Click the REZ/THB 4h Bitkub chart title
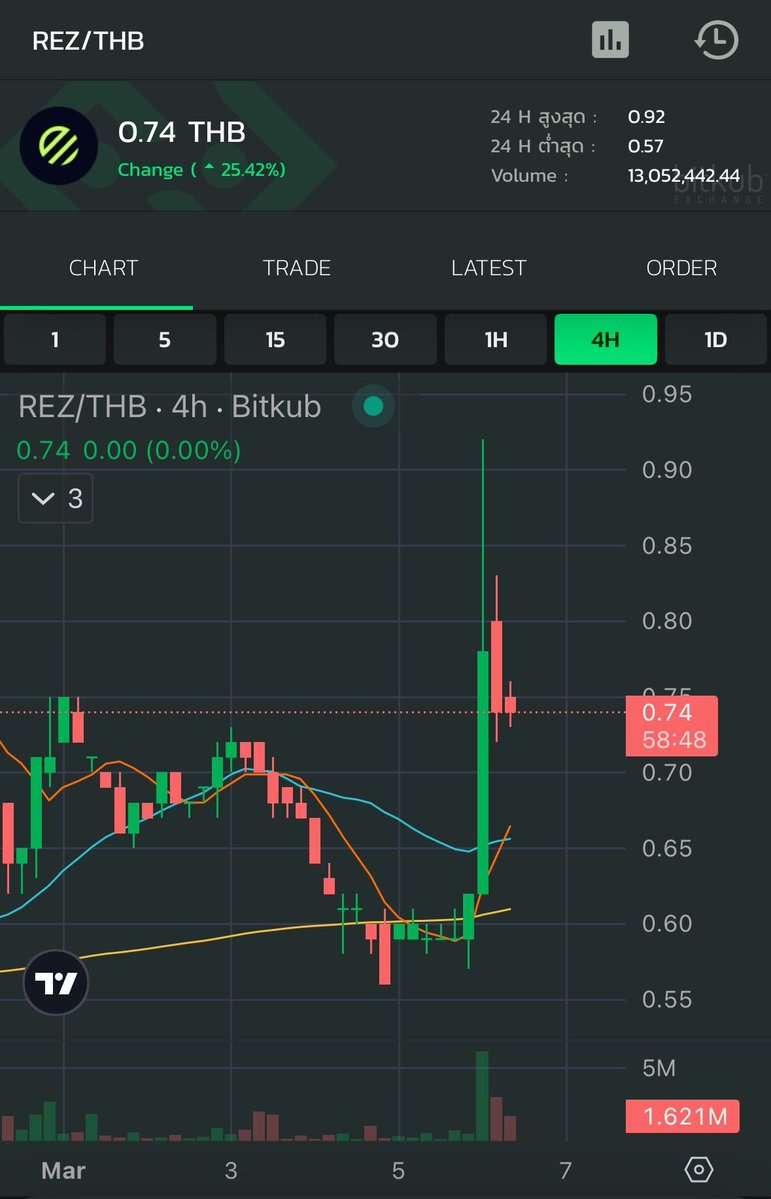Screen dimensions: 771x1199 click(x=169, y=407)
